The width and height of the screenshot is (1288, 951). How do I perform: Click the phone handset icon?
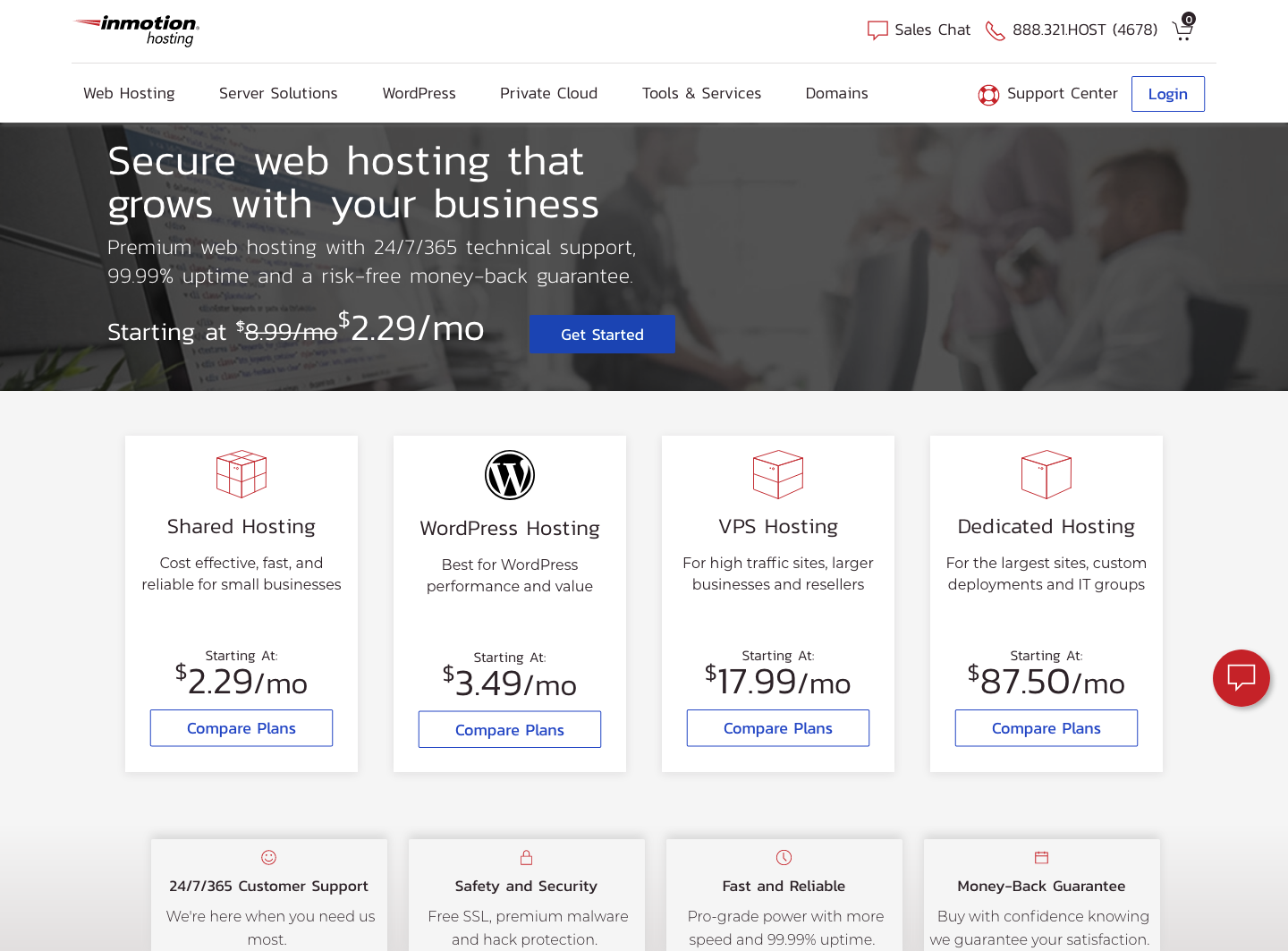pyautogui.click(x=995, y=31)
